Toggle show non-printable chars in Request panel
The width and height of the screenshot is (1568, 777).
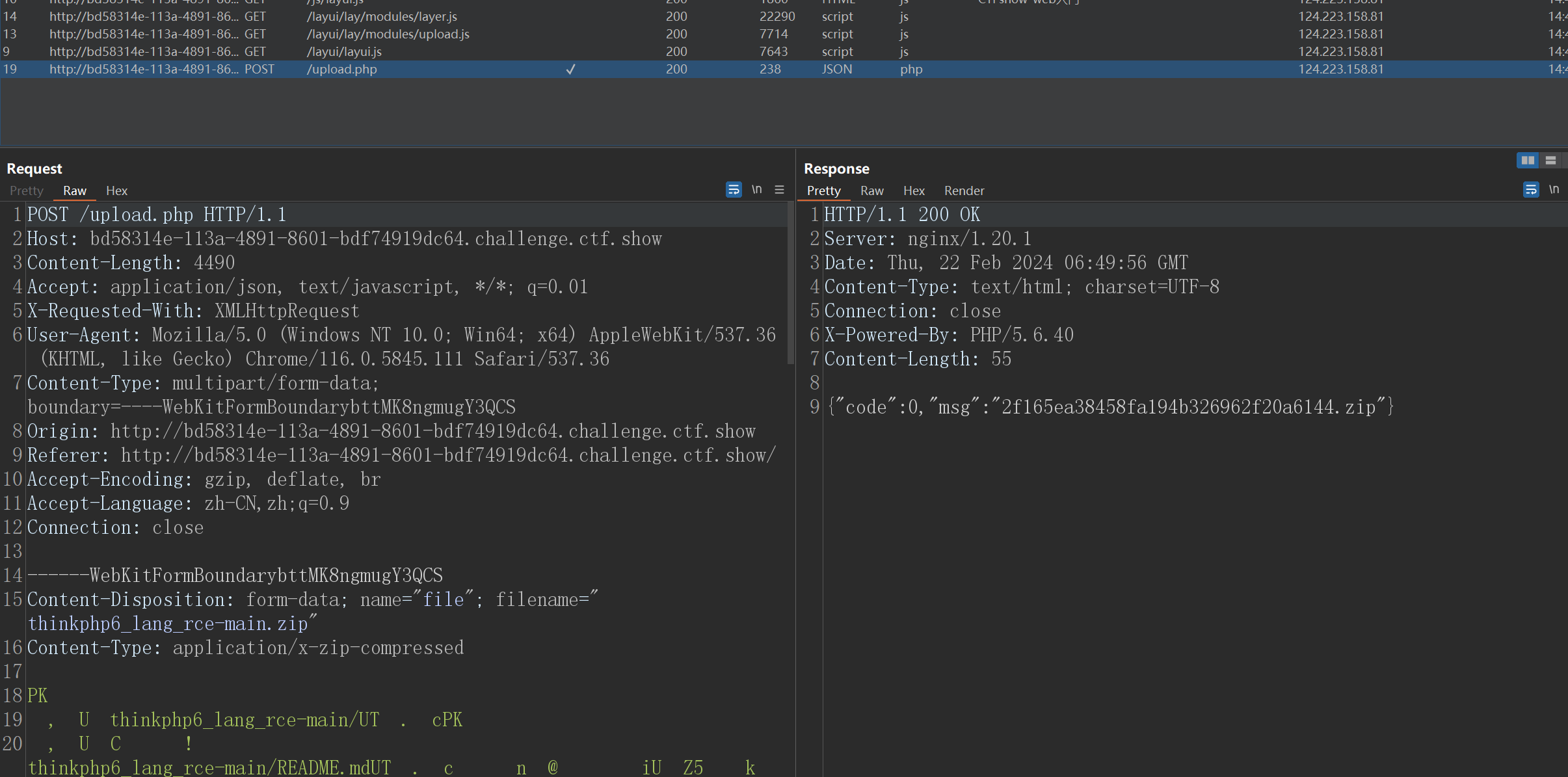point(757,190)
